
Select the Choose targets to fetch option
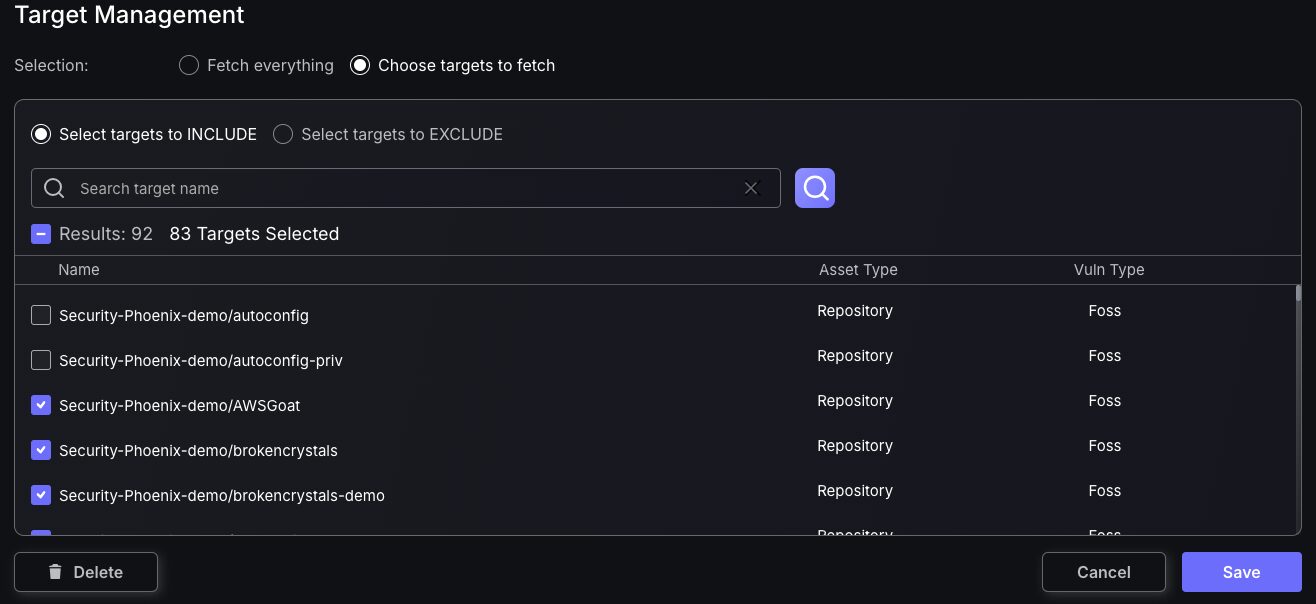coord(359,66)
